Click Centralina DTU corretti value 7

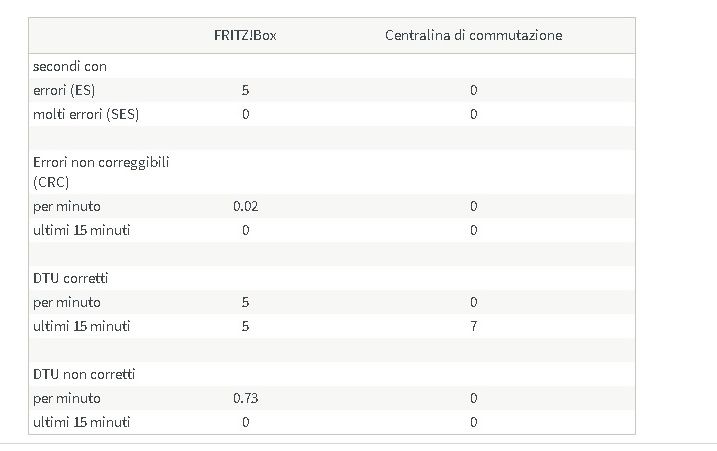point(474,326)
